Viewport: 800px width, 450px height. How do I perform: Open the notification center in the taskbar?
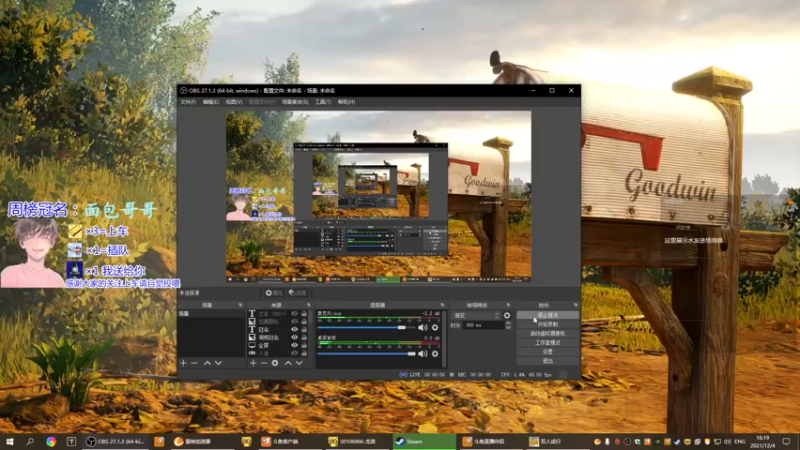[x=786, y=441]
